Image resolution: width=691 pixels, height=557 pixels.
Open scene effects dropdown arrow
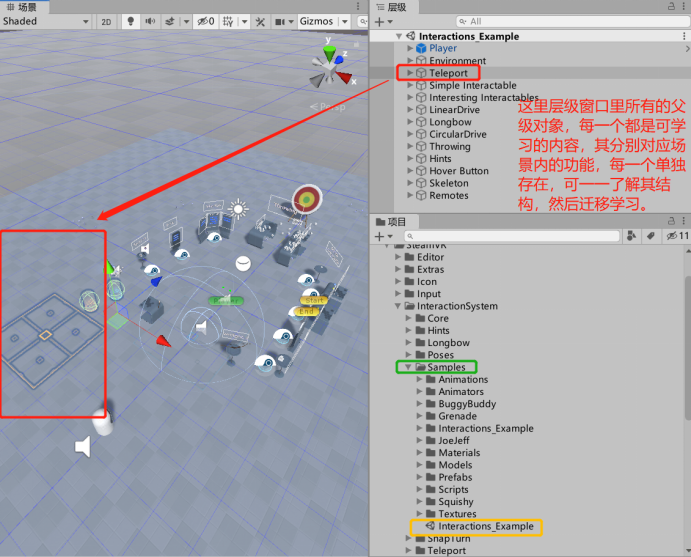tap(186, 22)
